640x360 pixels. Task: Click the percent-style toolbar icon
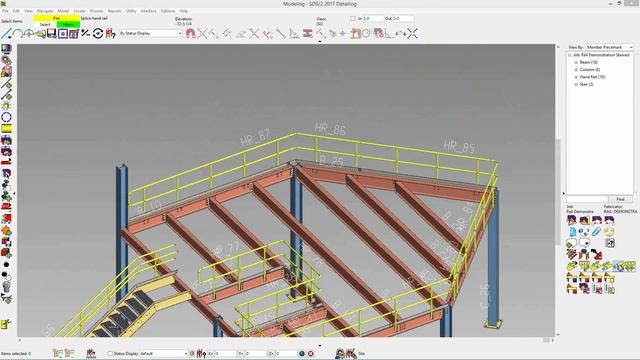pos(85,33)
